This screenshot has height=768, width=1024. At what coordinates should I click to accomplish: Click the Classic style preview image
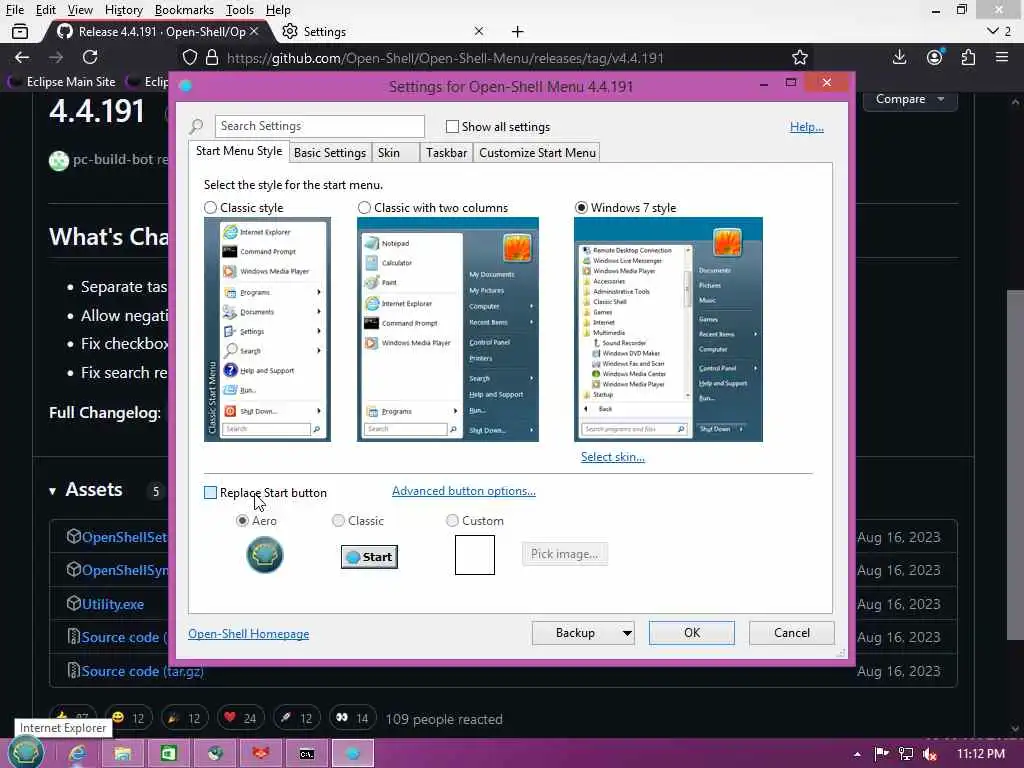coord(267,330)
